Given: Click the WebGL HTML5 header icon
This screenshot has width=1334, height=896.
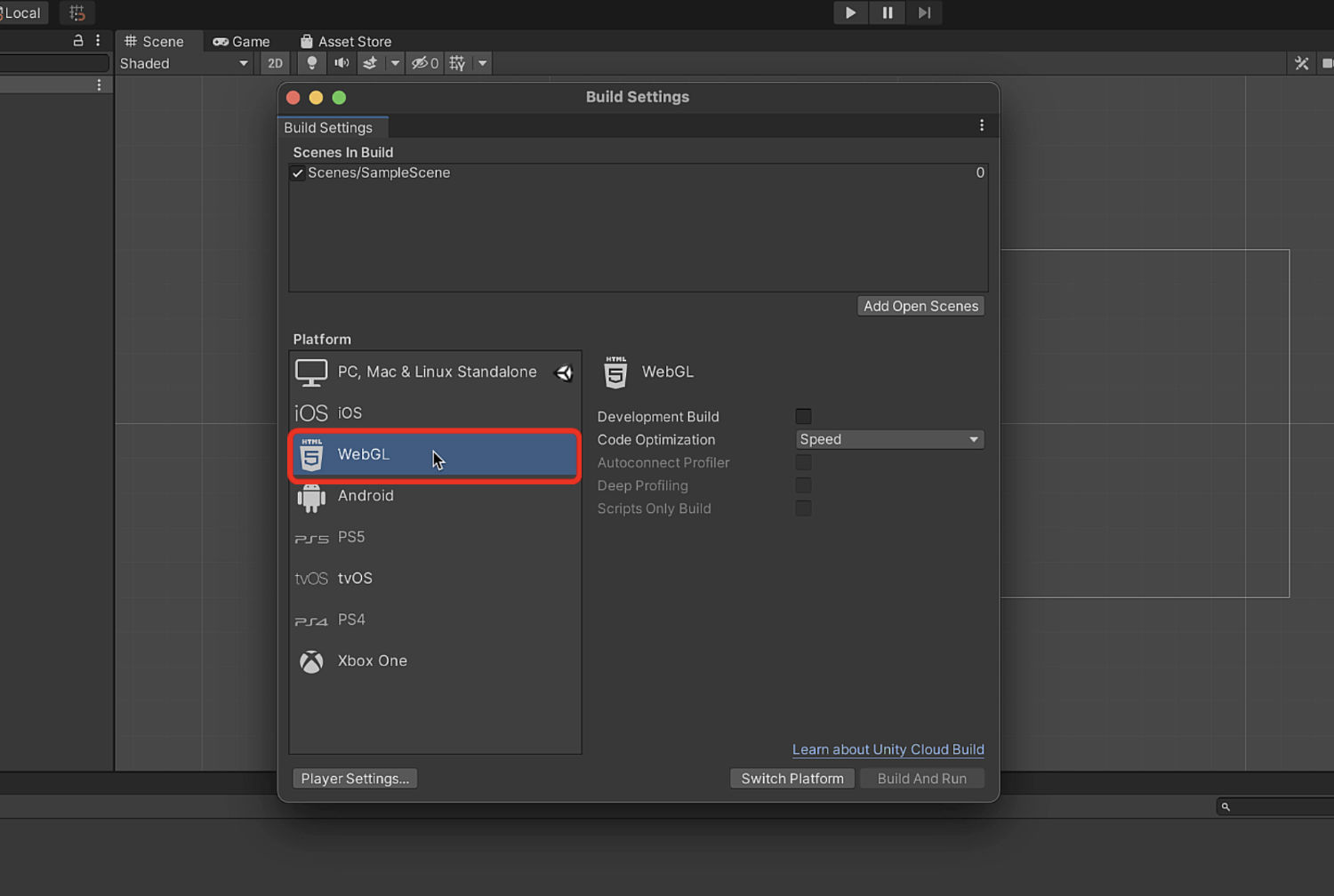Looking at the screenshot, I should click(x=615, y=372).
